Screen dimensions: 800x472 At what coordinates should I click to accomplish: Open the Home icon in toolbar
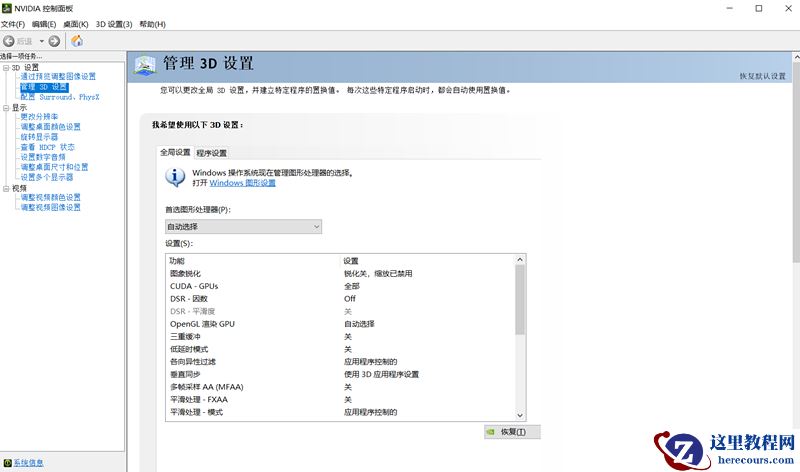[77, 41]
